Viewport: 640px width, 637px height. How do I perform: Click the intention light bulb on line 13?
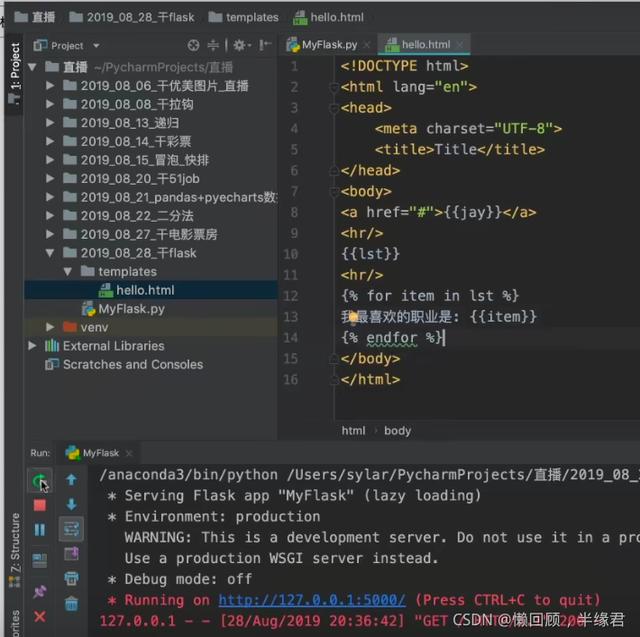[x=353, y=317]
